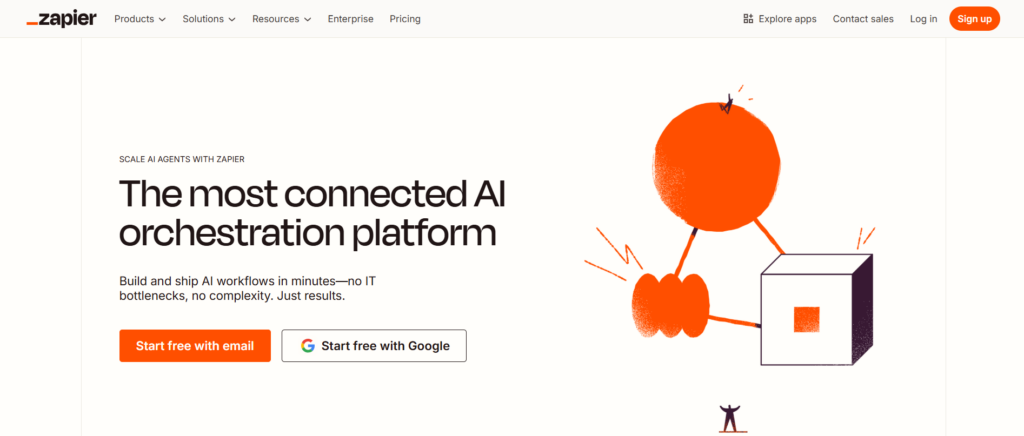
Task: Click the large orange sphere illustration
Action: pos(716,166)
